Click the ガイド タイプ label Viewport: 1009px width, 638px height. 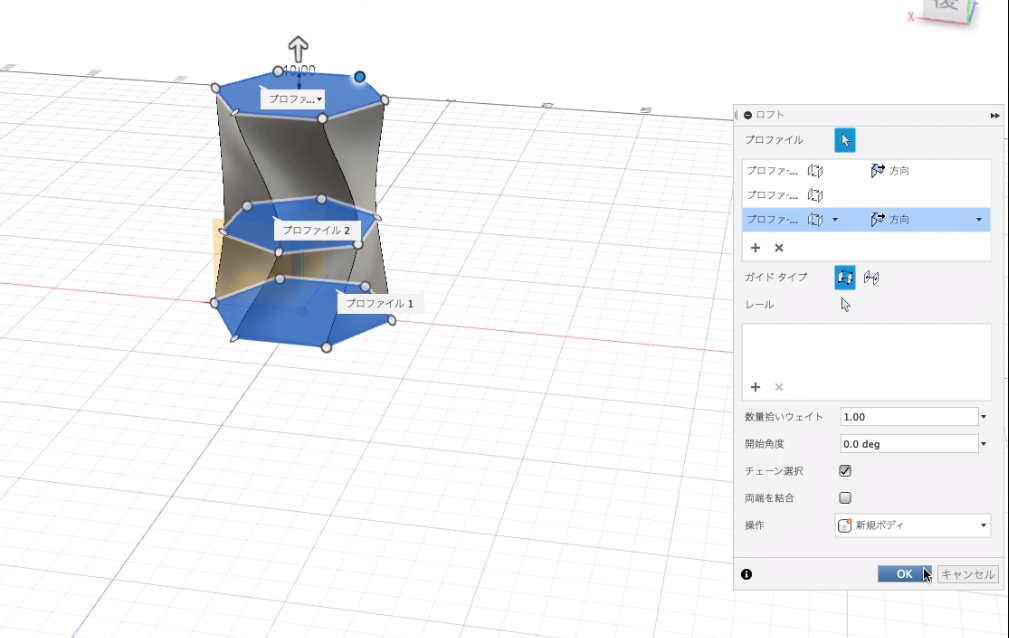point(775,277)
